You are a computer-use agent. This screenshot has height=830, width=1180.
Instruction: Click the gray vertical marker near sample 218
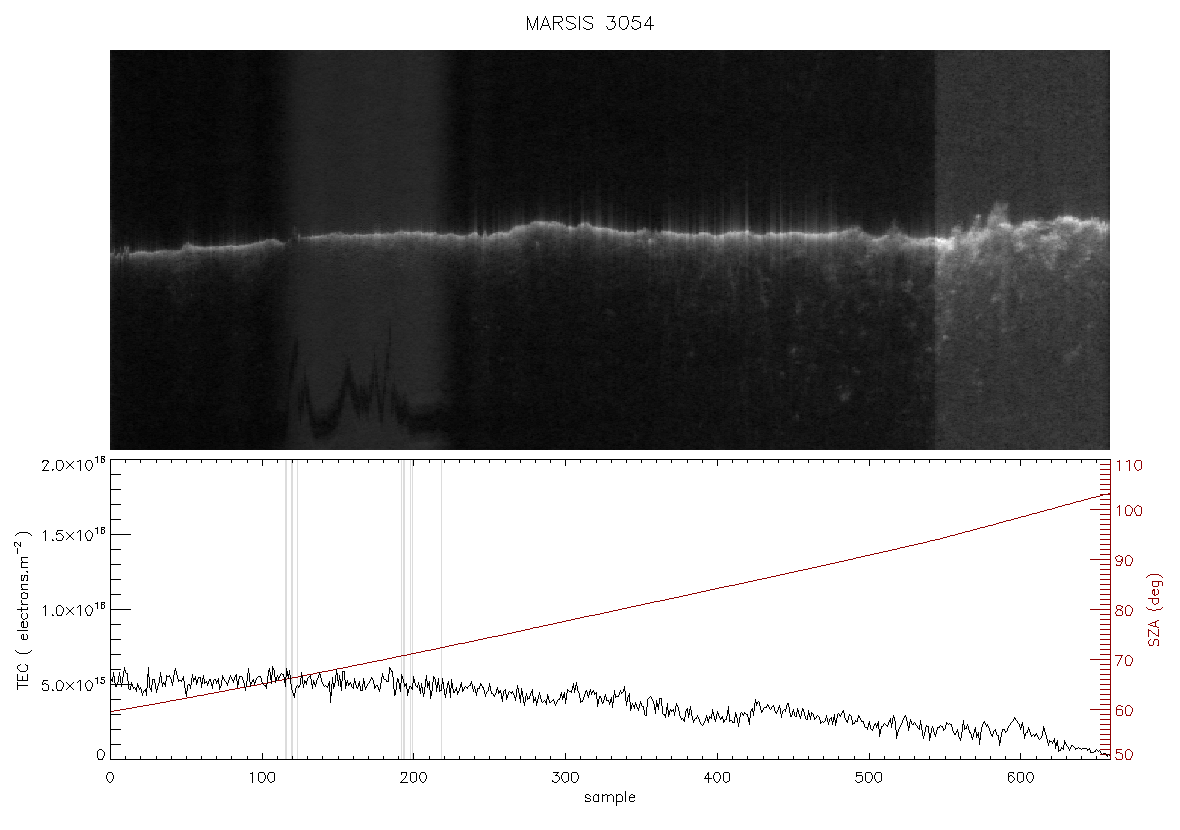[x=441, y=610]
